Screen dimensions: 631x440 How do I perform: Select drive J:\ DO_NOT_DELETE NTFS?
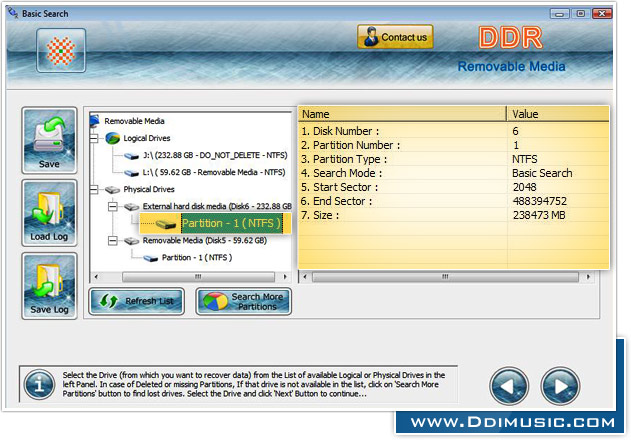[x=215, y=155]
